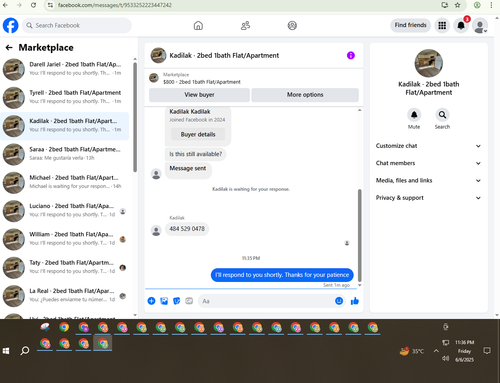Send a thumbs-up like

355,301
